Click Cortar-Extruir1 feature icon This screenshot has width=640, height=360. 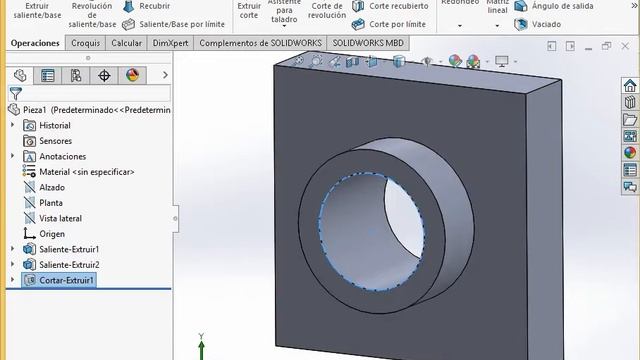click(29, 280)
